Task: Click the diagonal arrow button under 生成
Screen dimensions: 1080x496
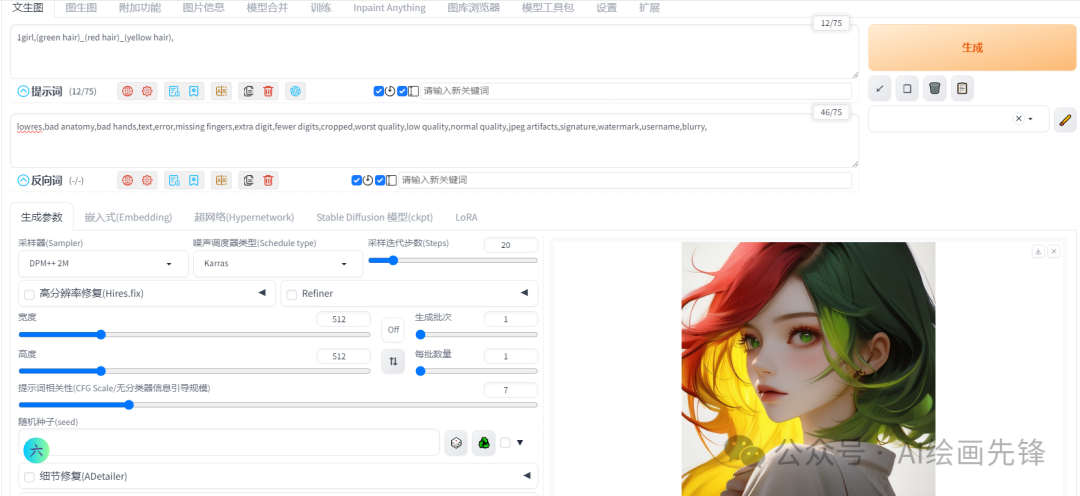Action: coord(880,88)
